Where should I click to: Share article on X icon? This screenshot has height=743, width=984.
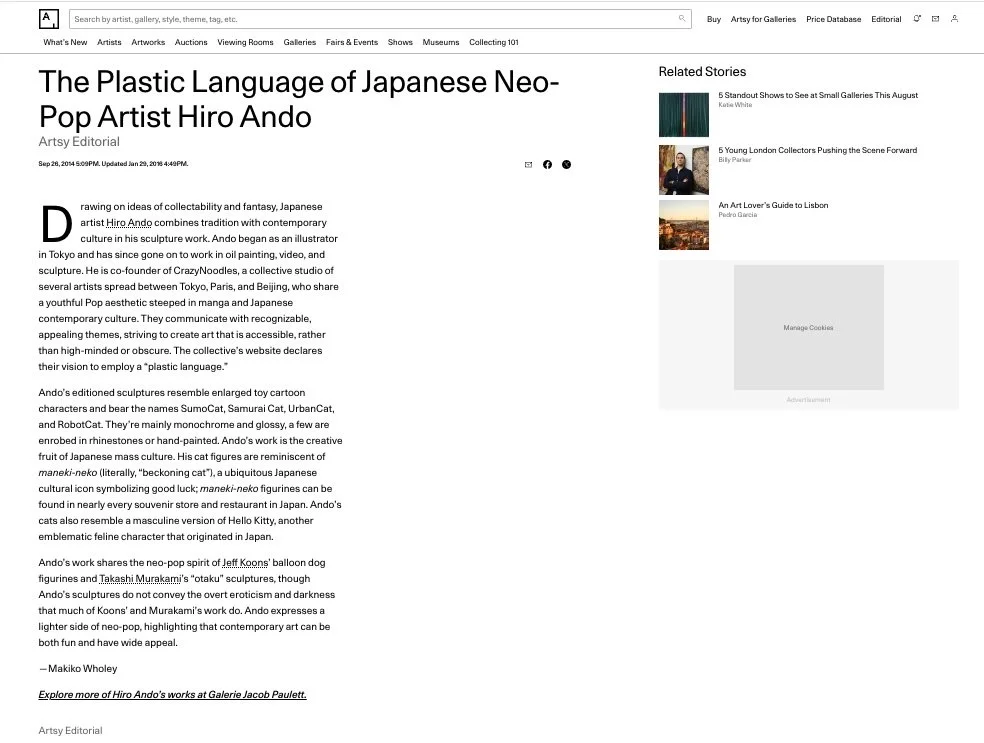click(x=566, y=164)
